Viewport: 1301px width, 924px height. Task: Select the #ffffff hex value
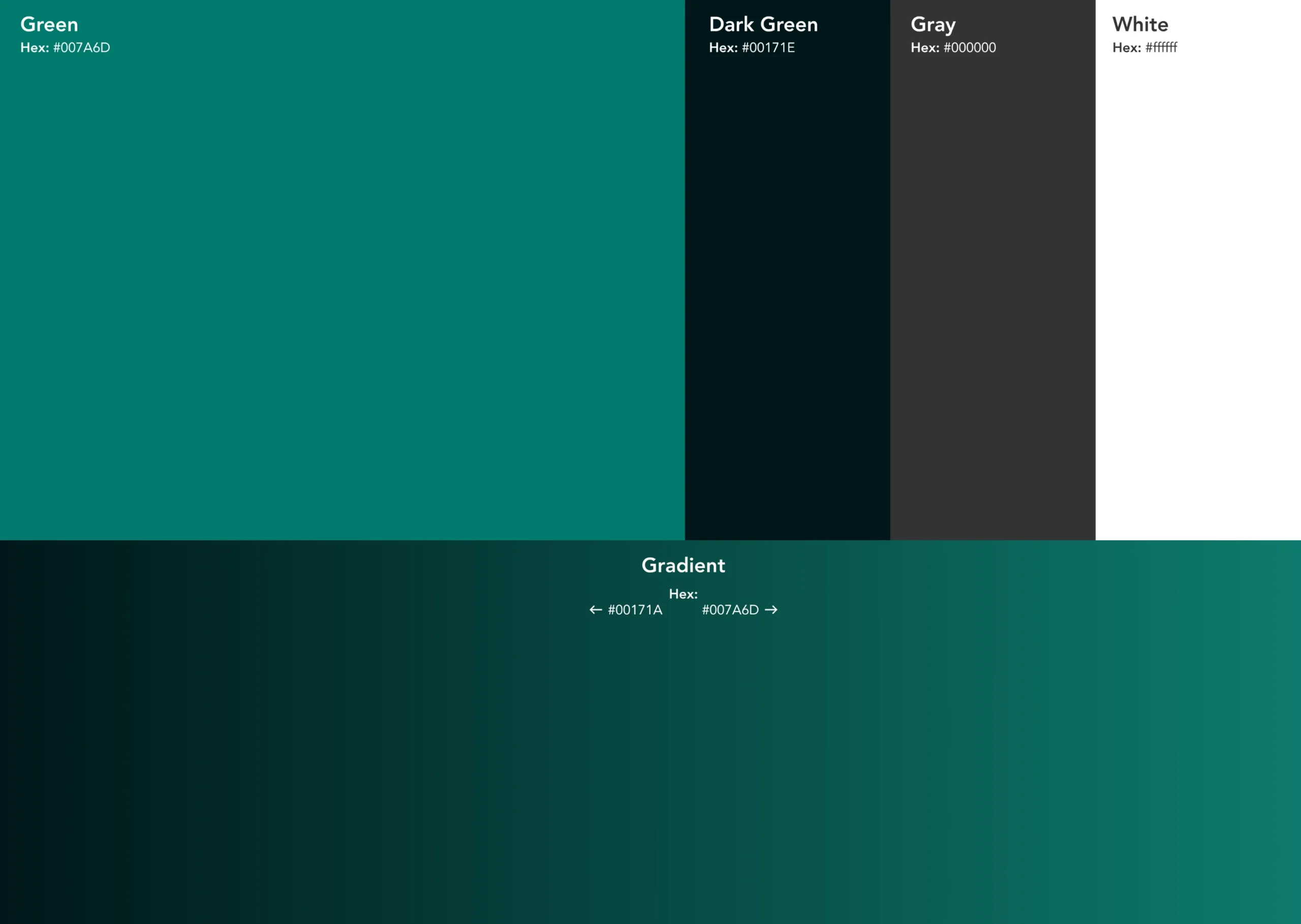[1161, 48]
